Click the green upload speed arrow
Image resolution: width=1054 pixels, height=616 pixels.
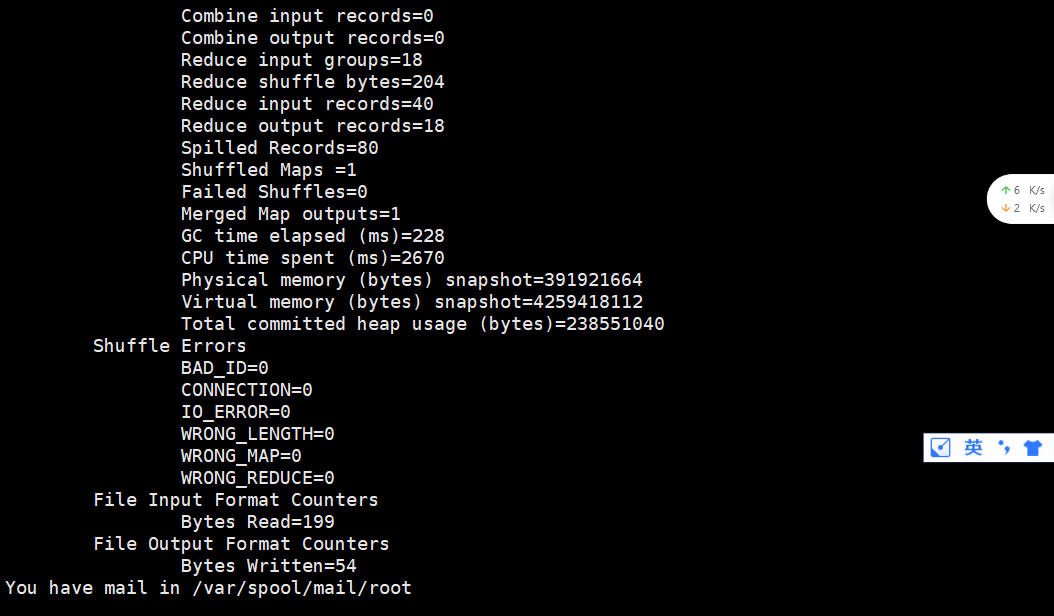pyautogui.click(x=1006, y=190)
